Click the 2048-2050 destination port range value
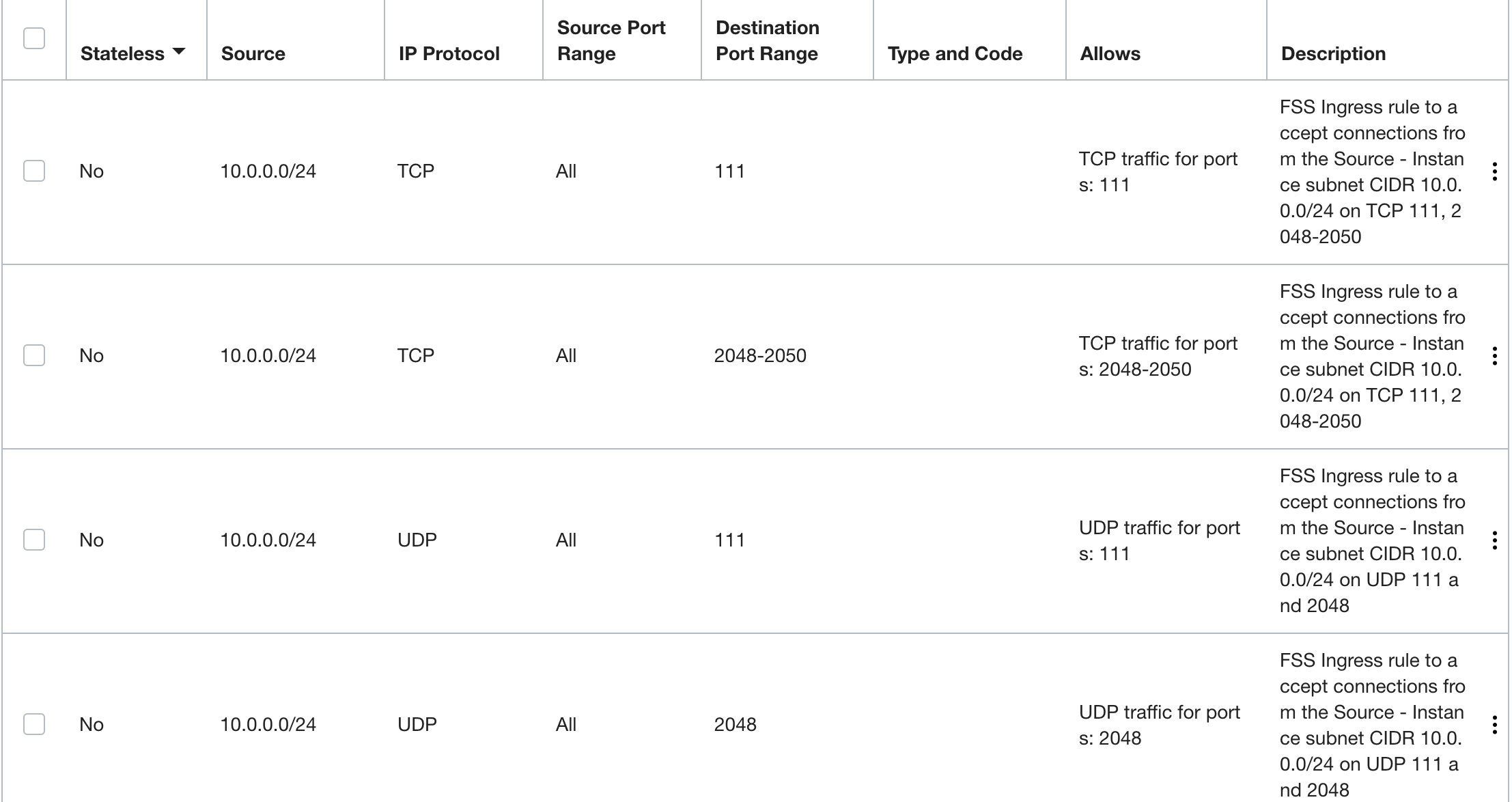The width and height of the screenshot is (1512, 802). [760, 355]
